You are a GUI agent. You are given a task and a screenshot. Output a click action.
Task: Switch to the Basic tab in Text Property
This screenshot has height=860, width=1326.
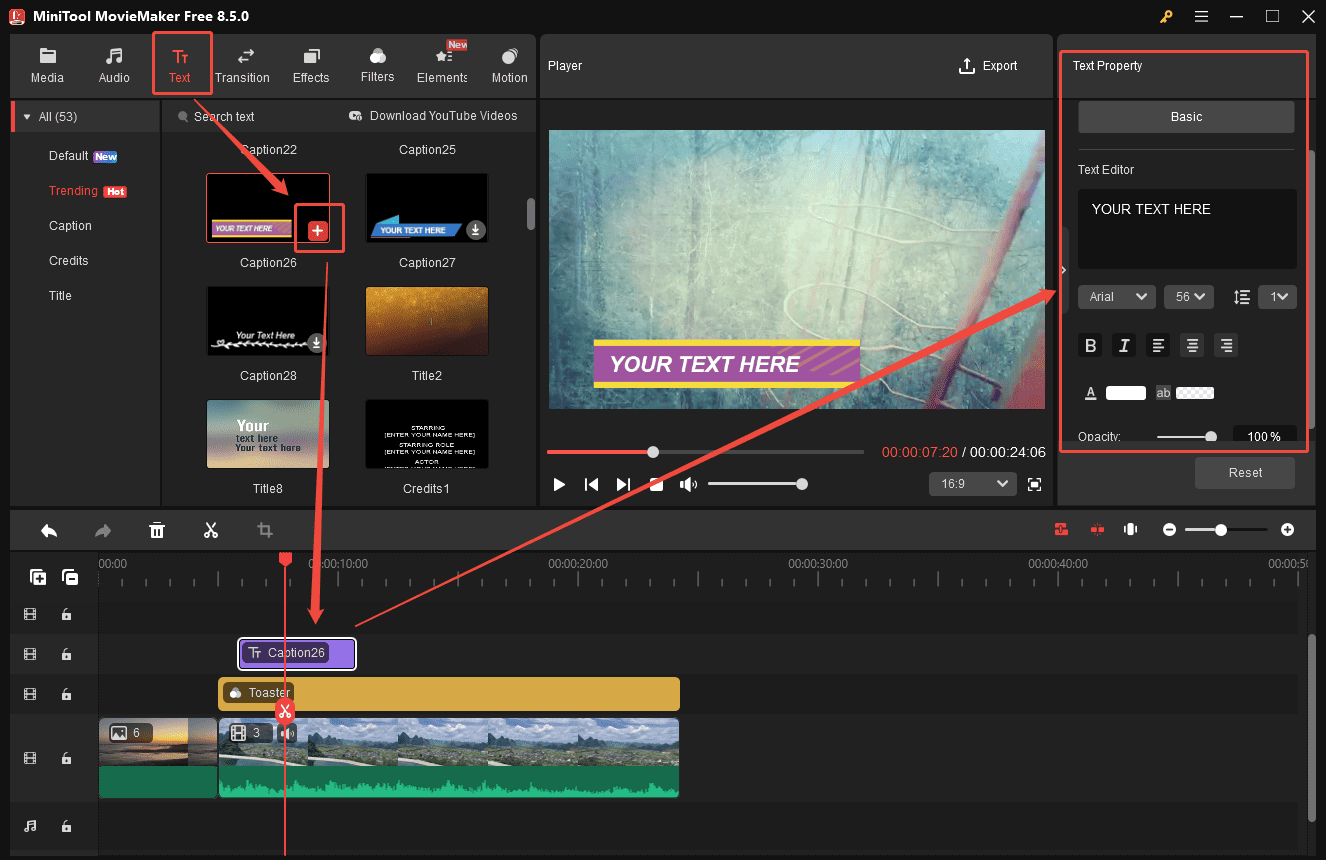[1185, 116]
